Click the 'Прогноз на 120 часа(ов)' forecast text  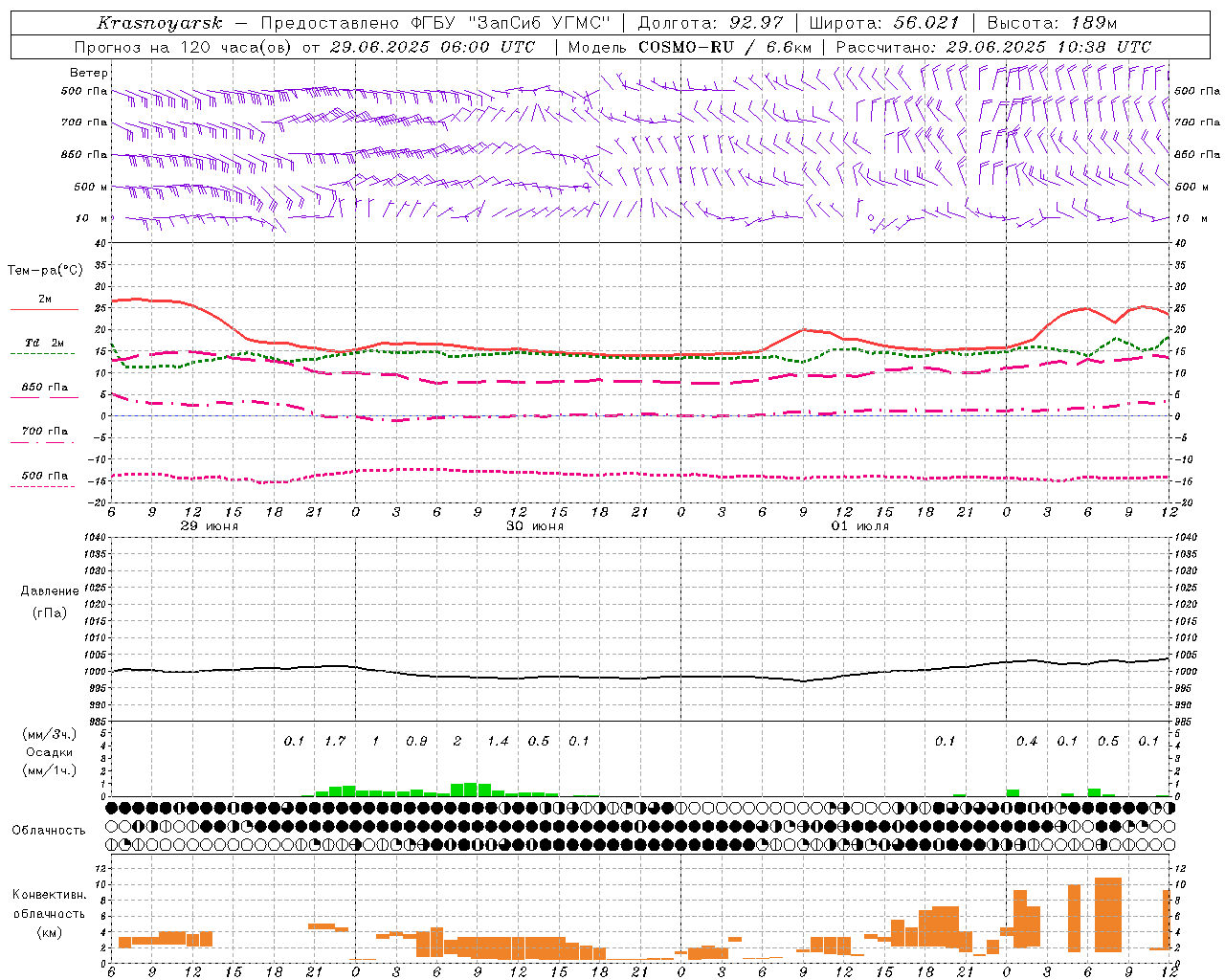184,47
